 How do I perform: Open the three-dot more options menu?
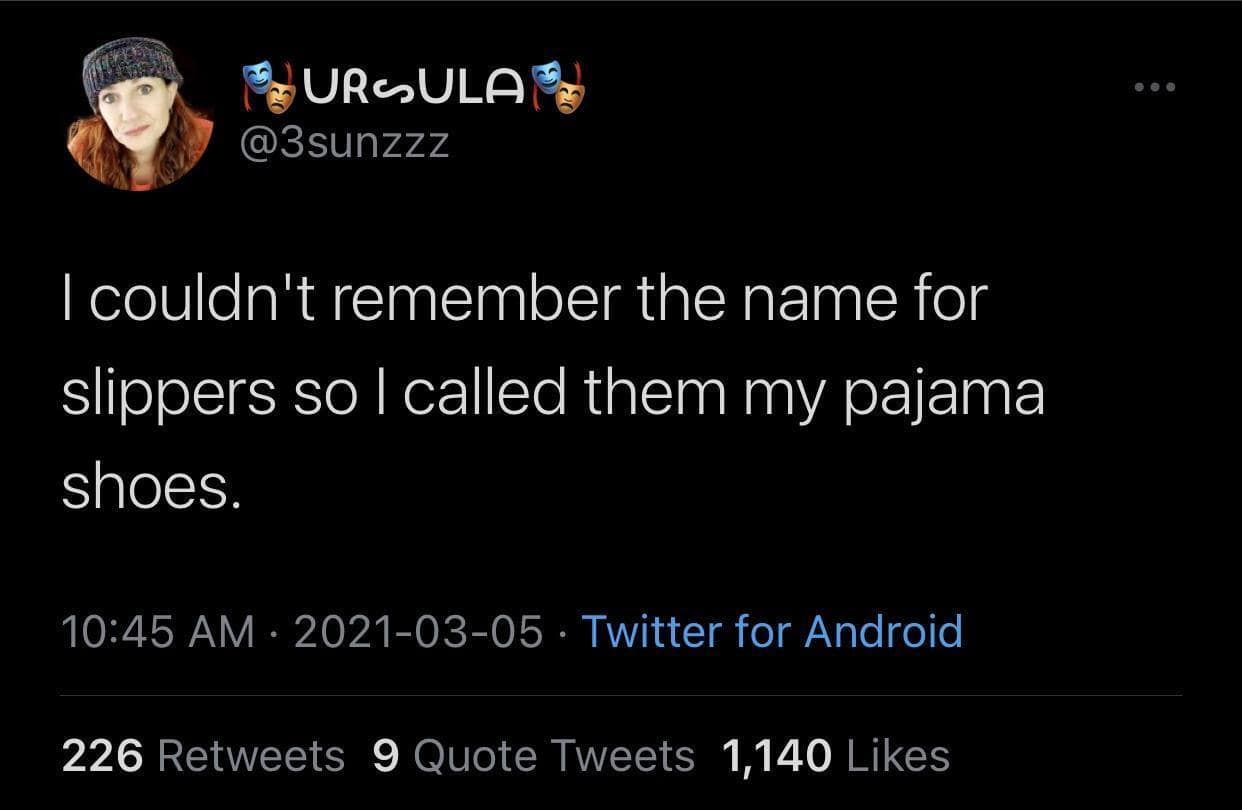point(1155,88)
